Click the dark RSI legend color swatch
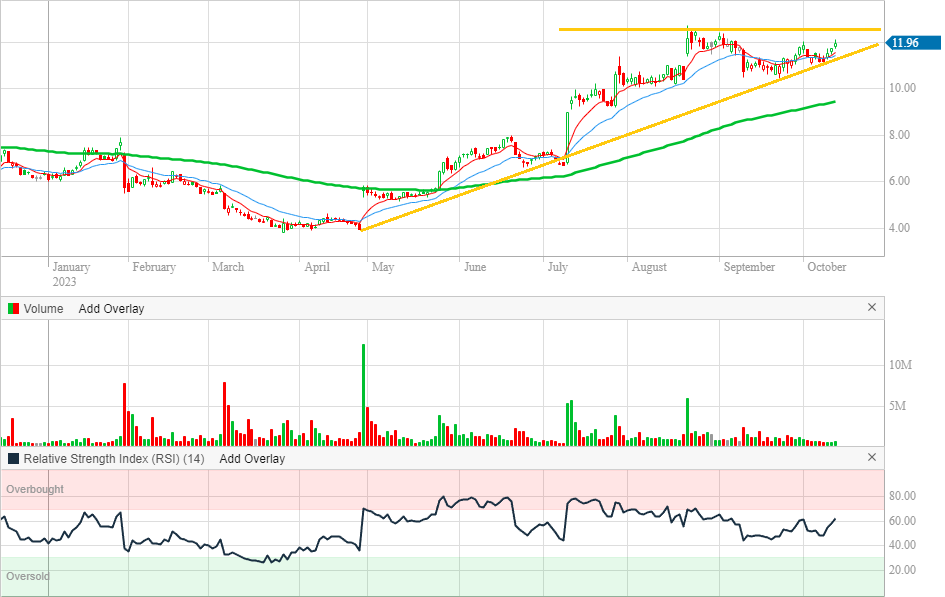Screen dimensions: 945x597 click(x=13, y=459)
